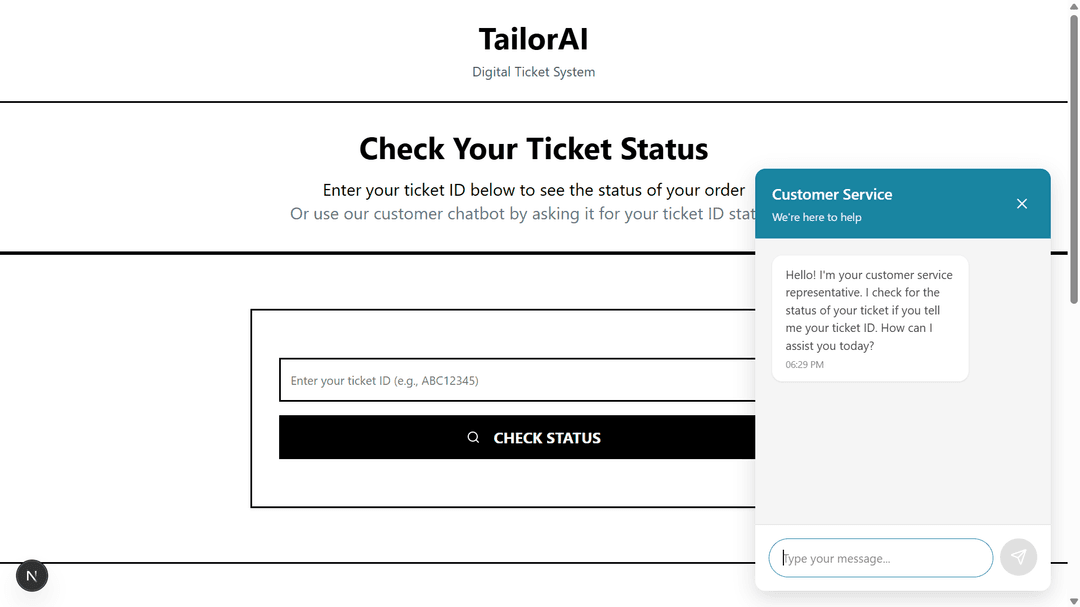This screenshot has width=1080, height=607.
Task: Open the N development badge at bottom left
Action: point(31,576)
